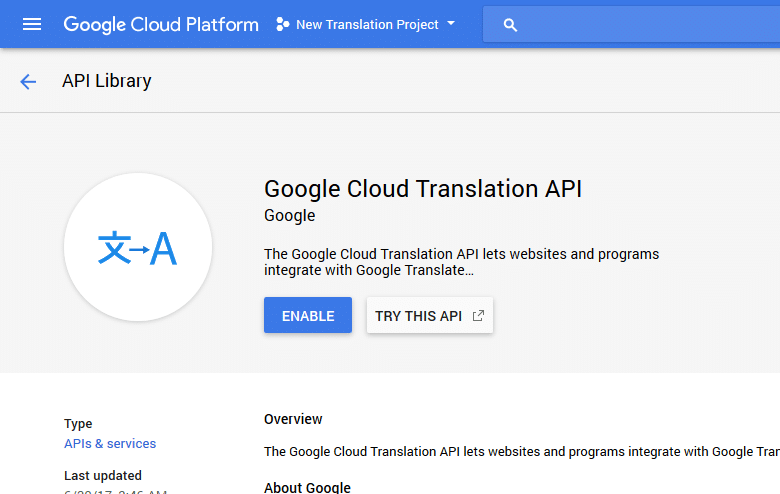Click the API Library heading
Image resolution: width=780 pixels, height=494 pixels.
click(106, 81)
